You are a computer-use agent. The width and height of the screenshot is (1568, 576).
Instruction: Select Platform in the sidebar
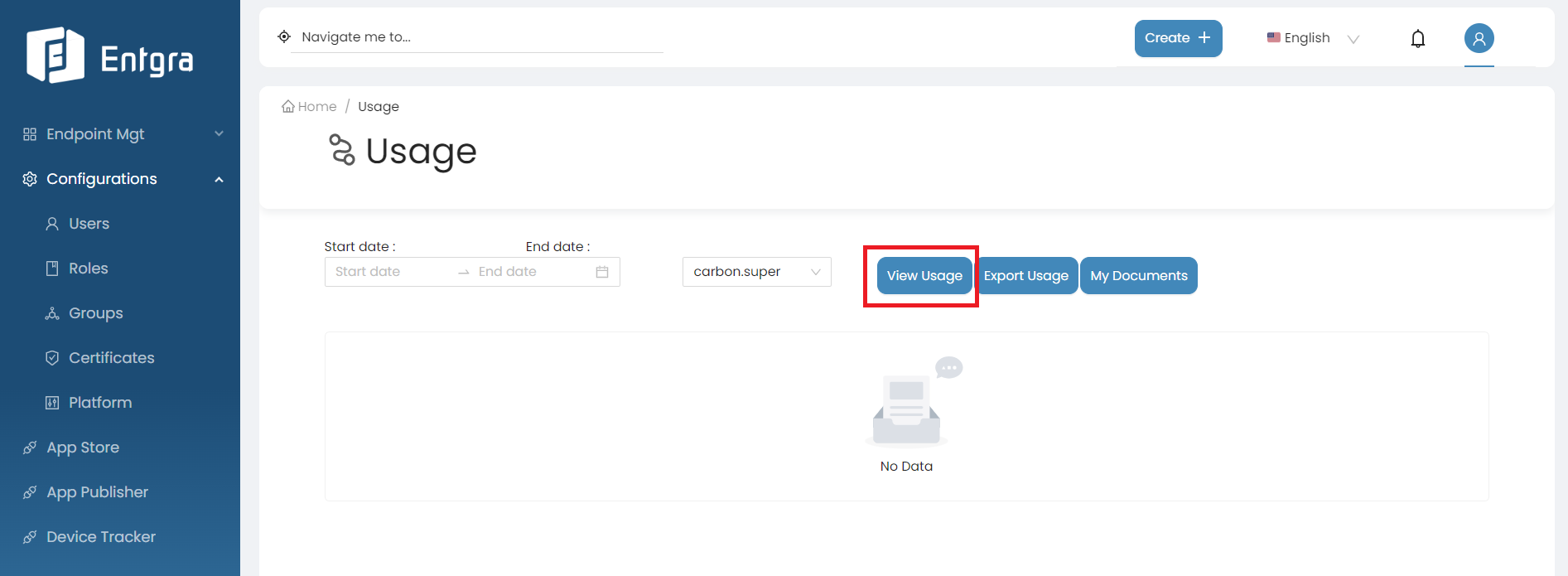pos(100,403)
